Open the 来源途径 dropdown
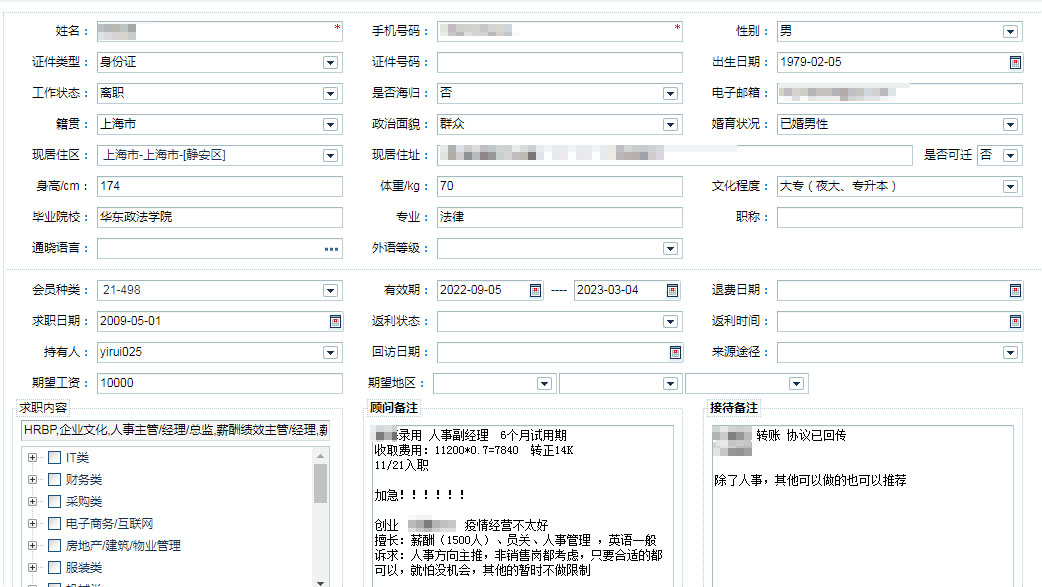Screen dimensions: 1042x587 (x=1010, y=352)
